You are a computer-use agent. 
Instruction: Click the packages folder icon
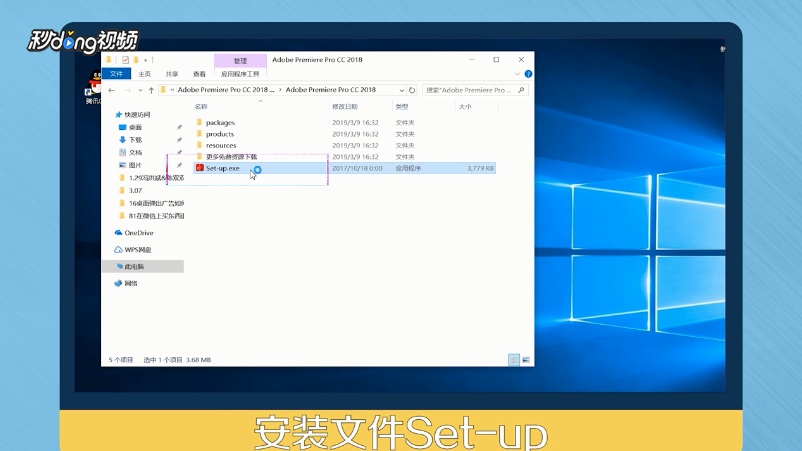click(199, 122)
